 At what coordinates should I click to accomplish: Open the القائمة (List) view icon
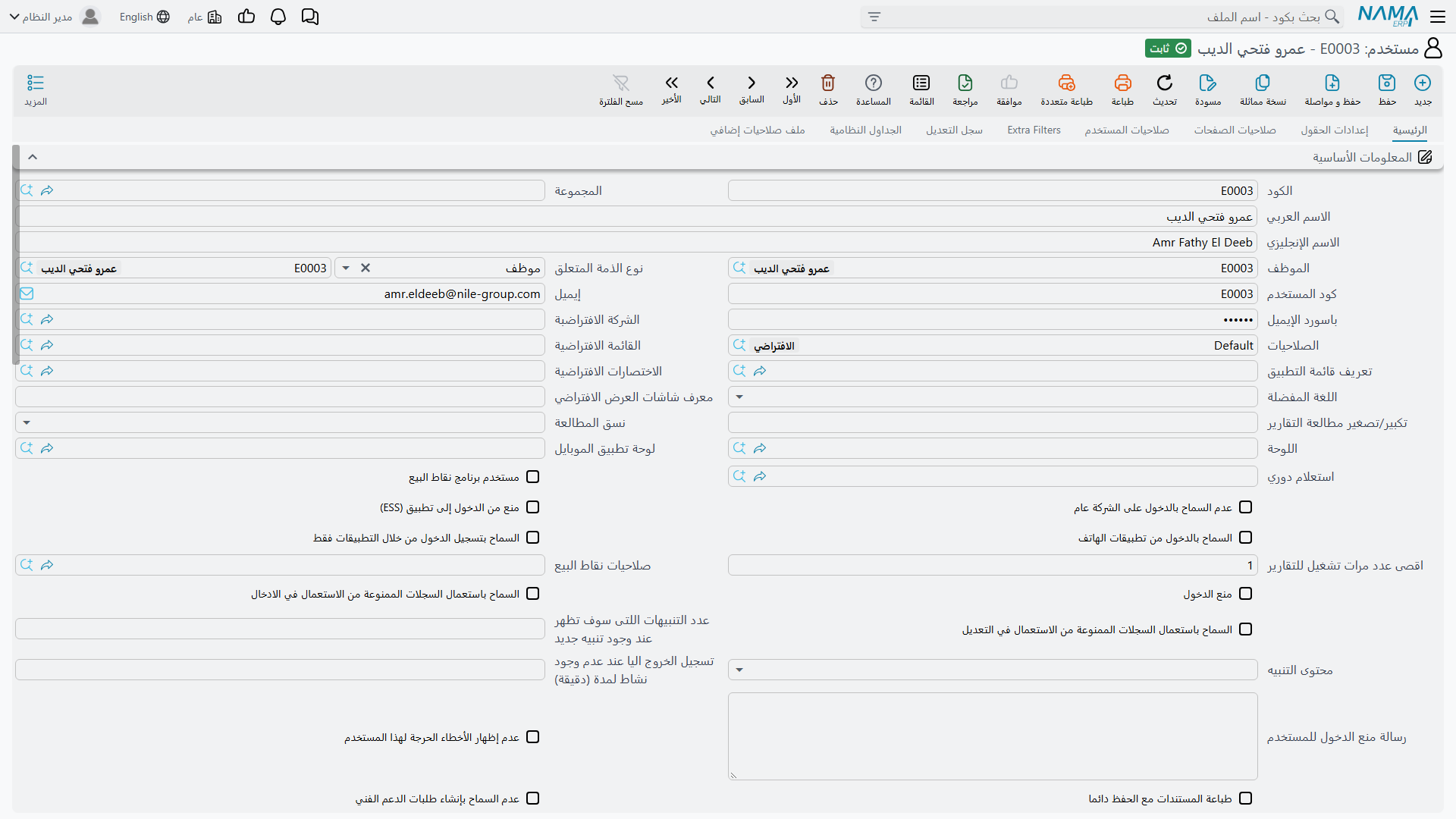click(921, 83)
